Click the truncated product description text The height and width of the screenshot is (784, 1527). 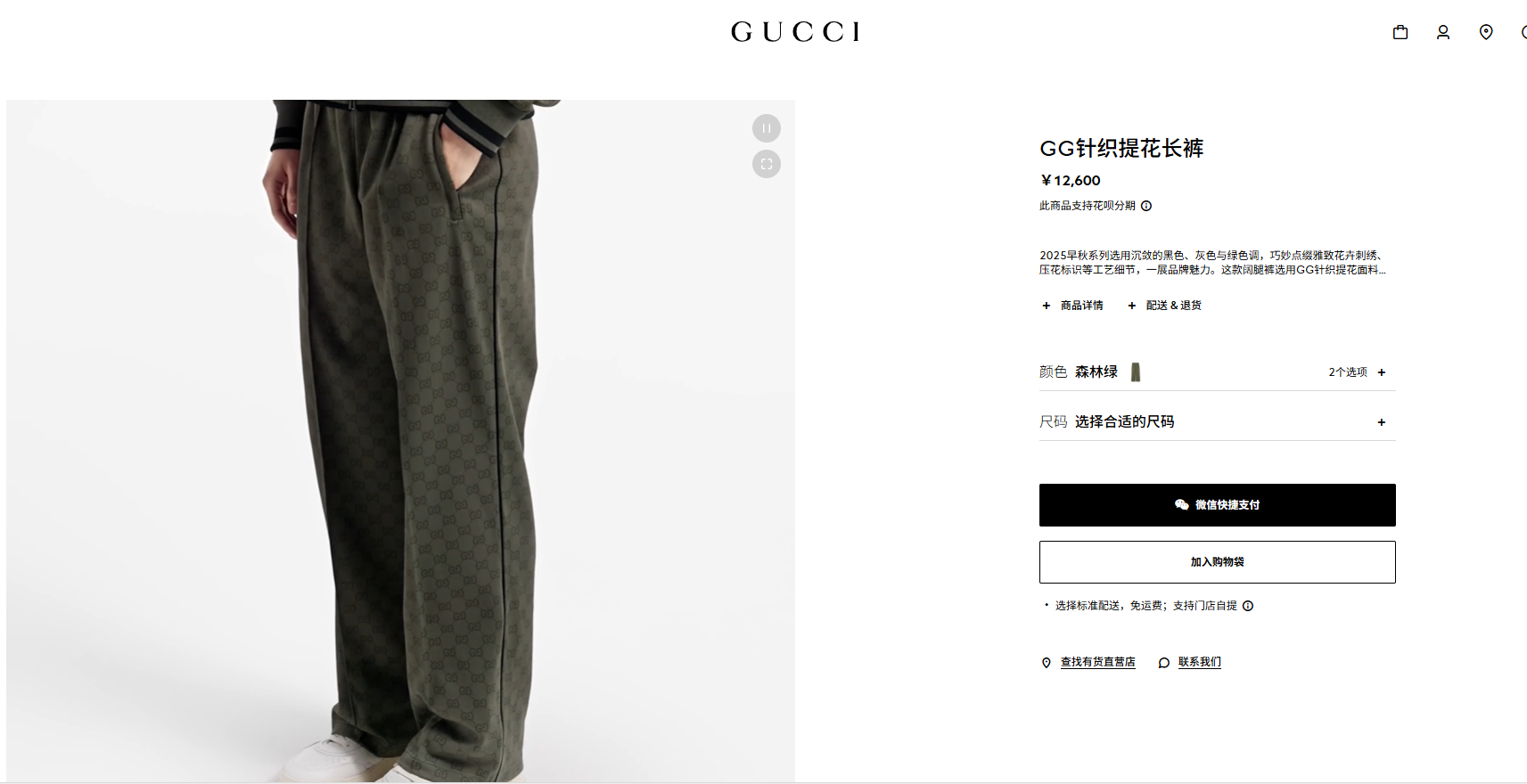click(1212, 263)
